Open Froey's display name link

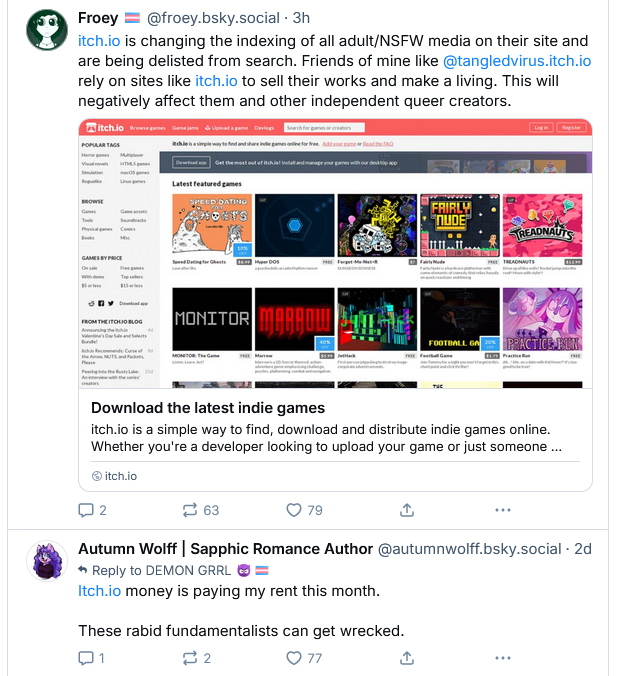click(98, 19)
